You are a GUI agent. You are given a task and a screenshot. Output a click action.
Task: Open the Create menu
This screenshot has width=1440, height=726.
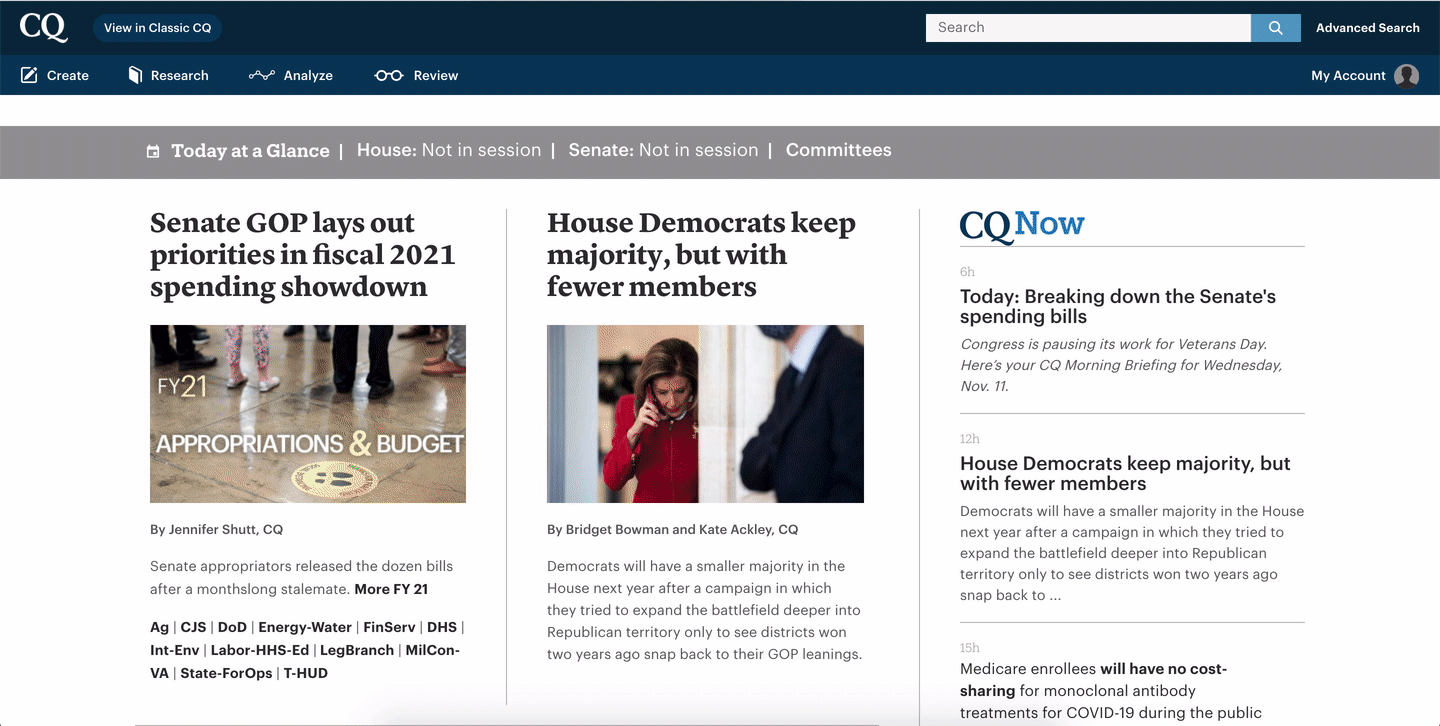[x=55, y=75]
